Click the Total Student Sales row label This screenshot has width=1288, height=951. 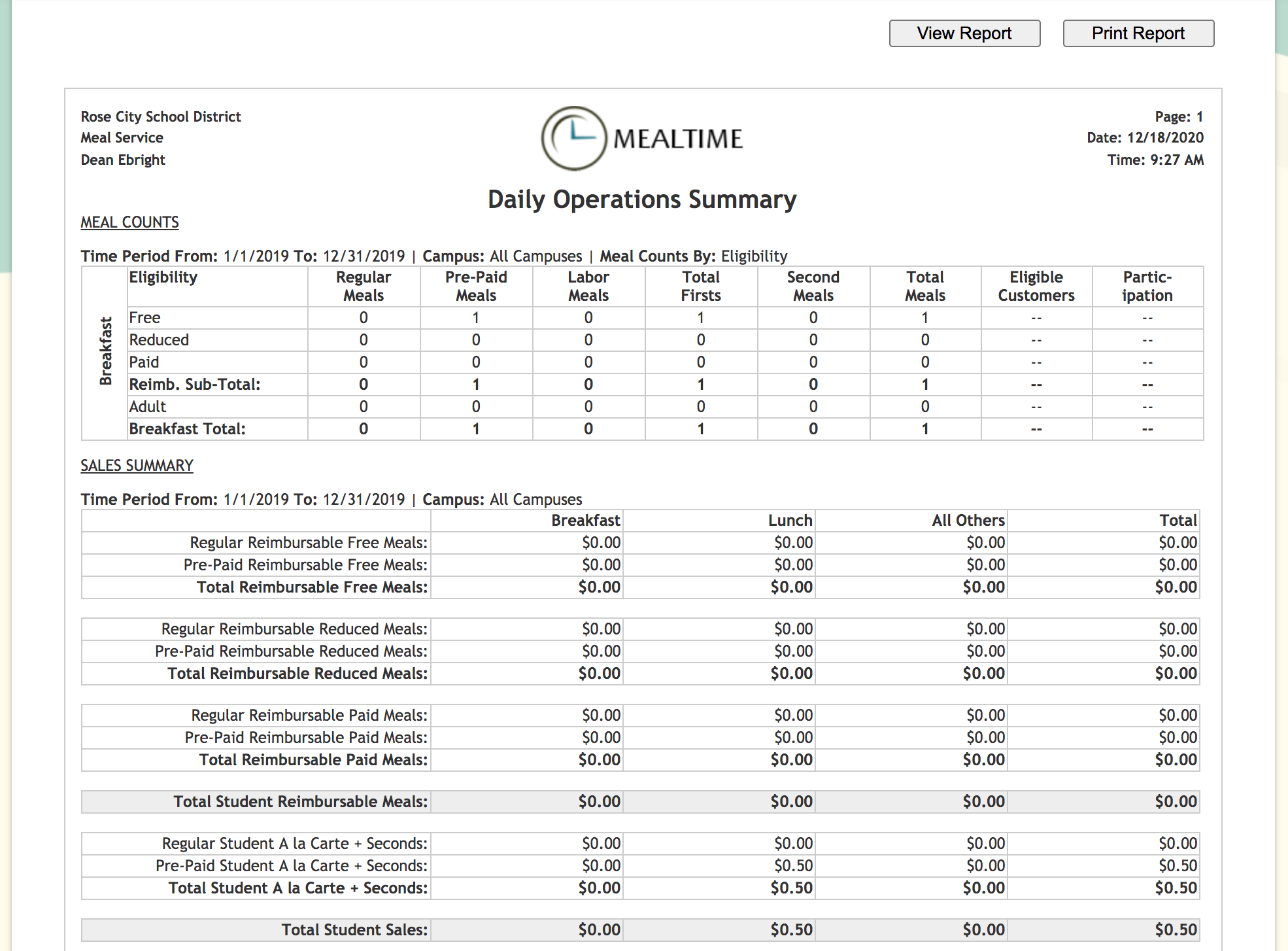354,930
